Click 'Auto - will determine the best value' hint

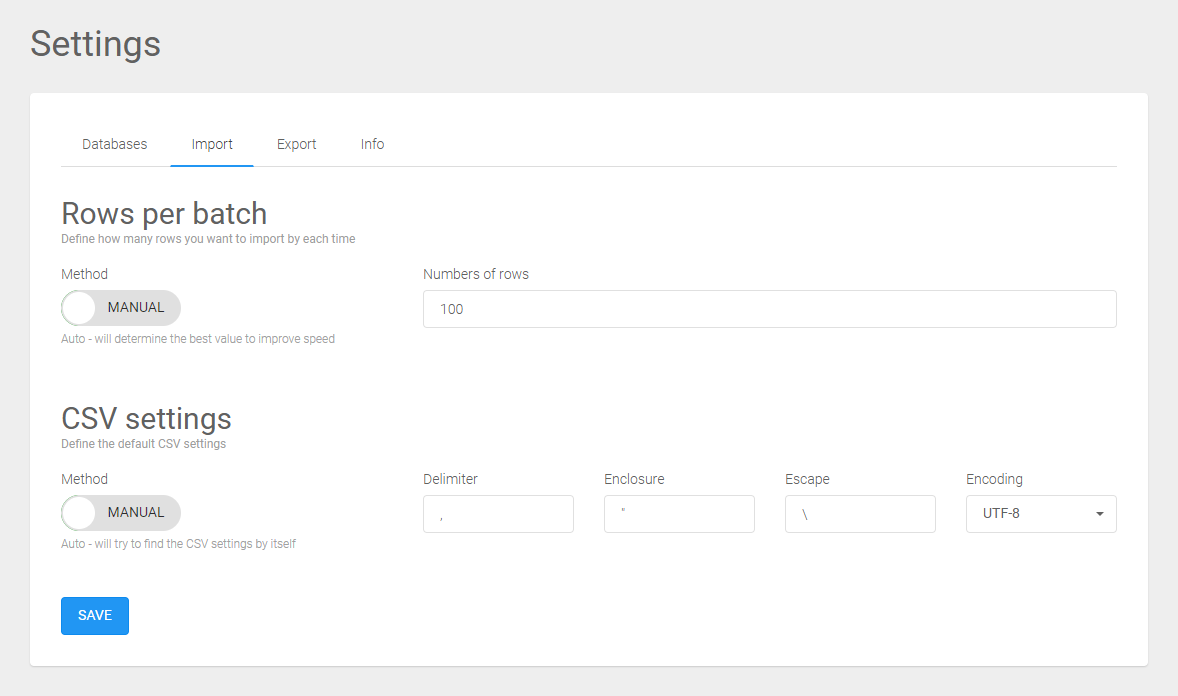click(x=198, y=339)
